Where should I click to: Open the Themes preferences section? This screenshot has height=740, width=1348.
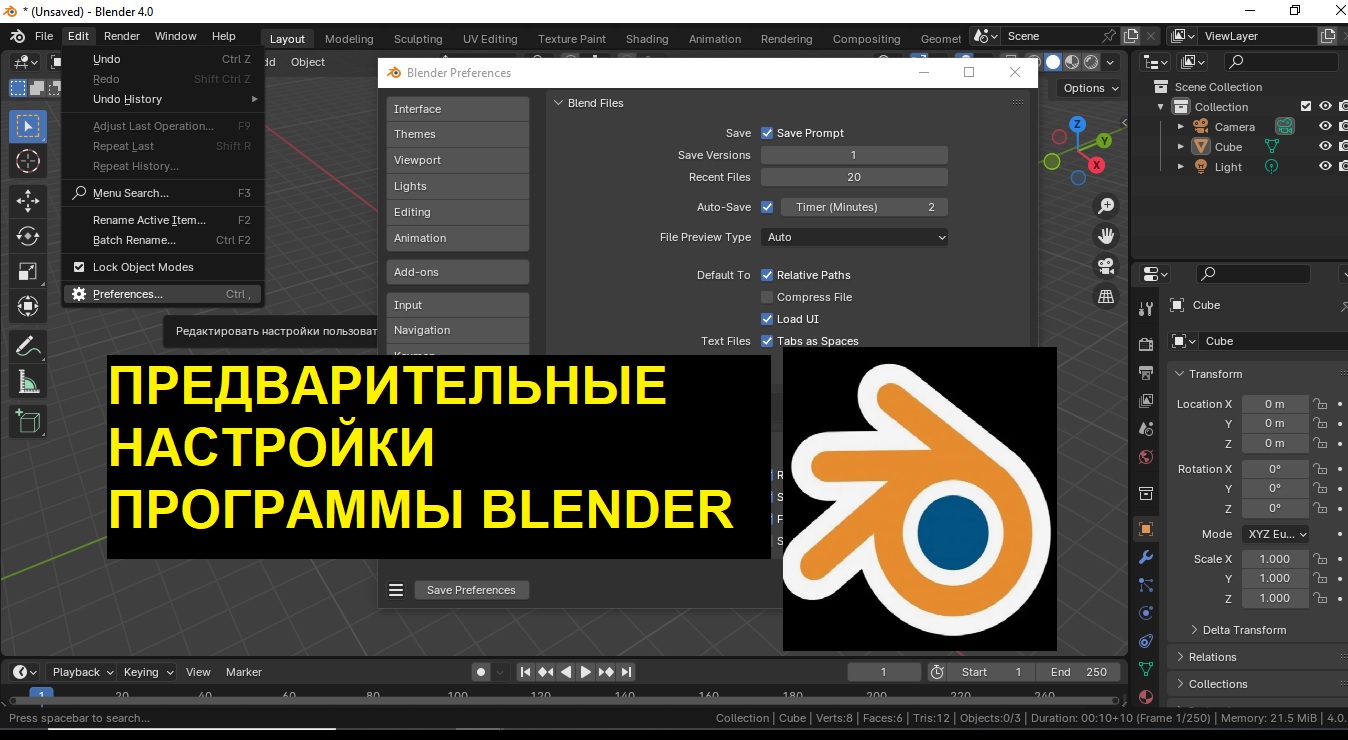coord(457,134)
